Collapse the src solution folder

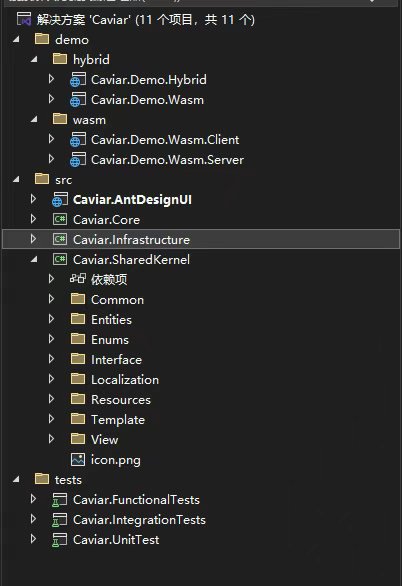[x=16, y=179]
